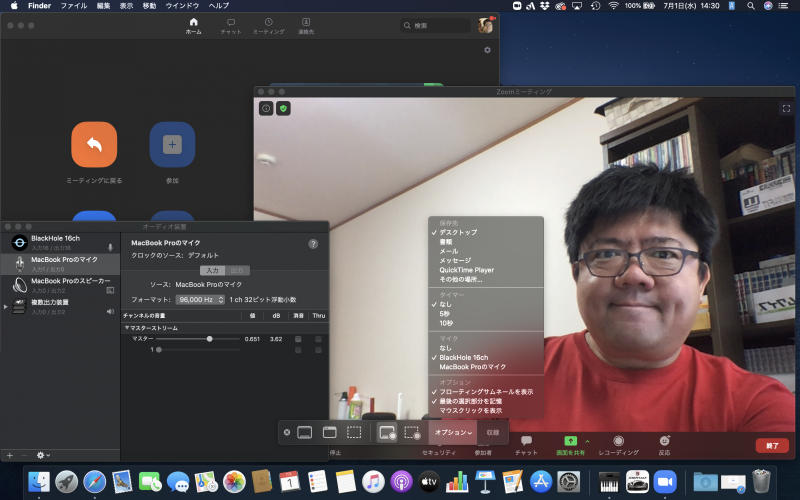800x500 pixels.
Task: Open Zoom settings gear in home window
Action: pyautogui.click(x=487, y=50)
